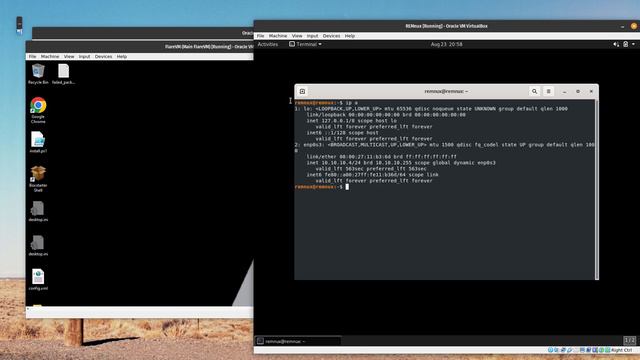Click the volume icon in REMnux top bar
Screen dimensions: 640x360
(x=616, y=44)
